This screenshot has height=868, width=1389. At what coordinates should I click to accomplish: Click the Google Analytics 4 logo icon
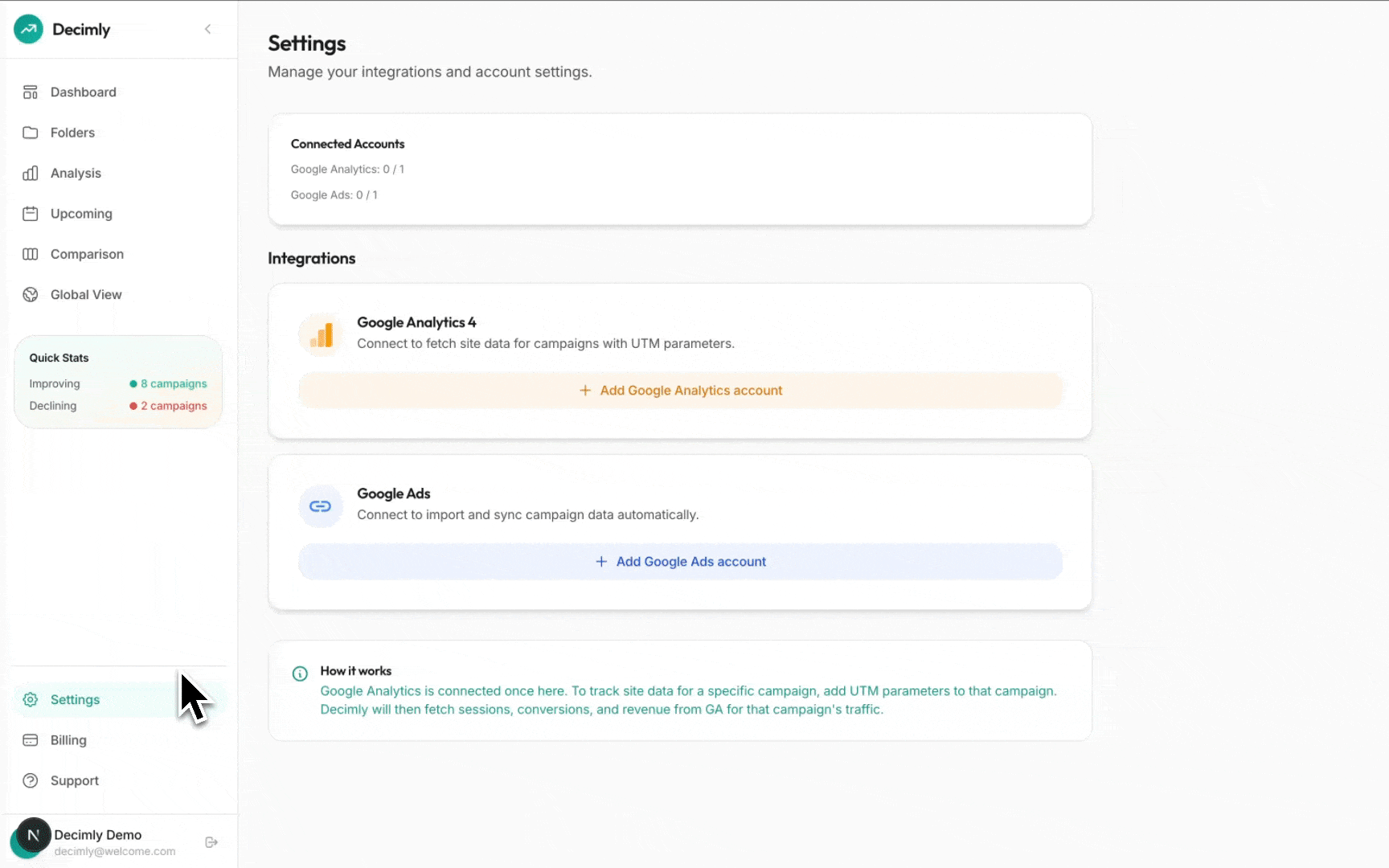[321, 334]
